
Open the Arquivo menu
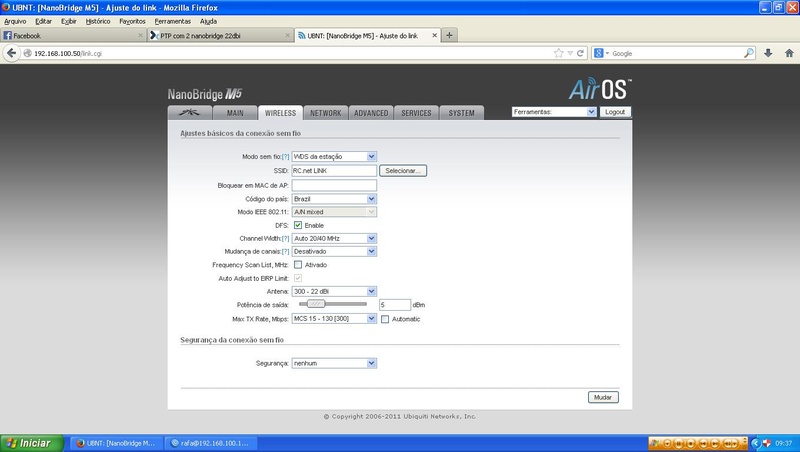tap(15, 21)
